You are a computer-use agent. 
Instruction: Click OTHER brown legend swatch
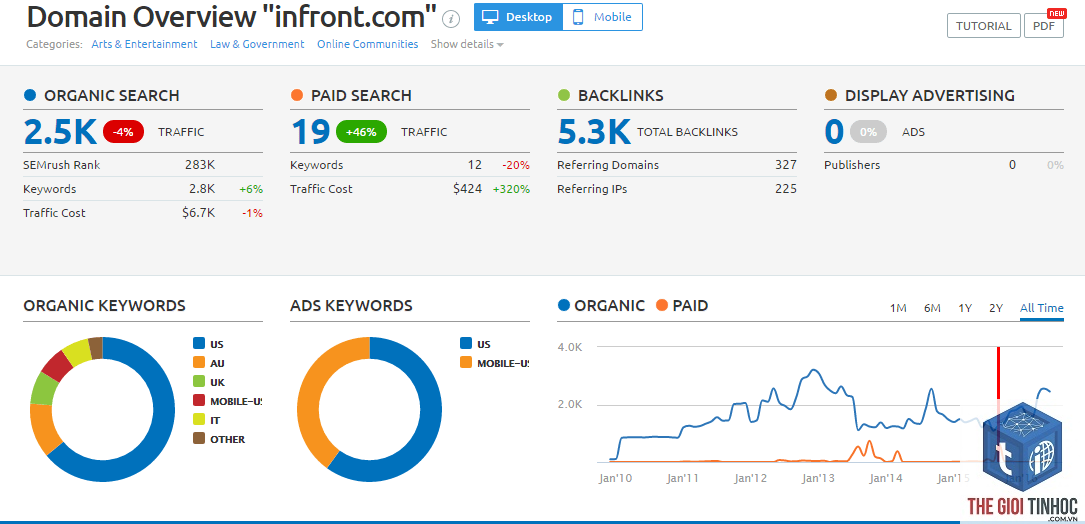199,438
